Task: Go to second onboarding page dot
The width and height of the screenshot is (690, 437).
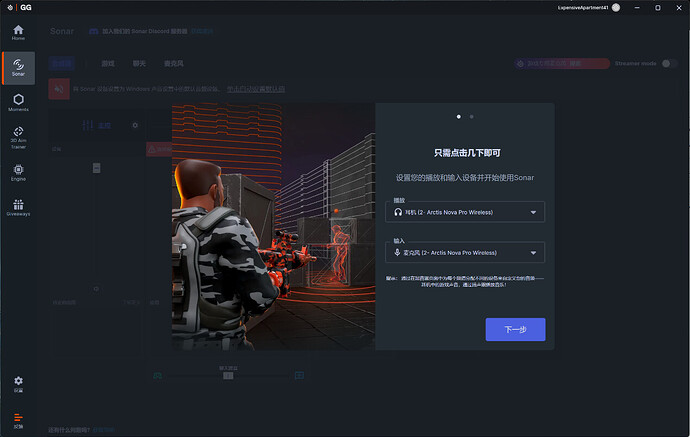Action: pos(469,116)
